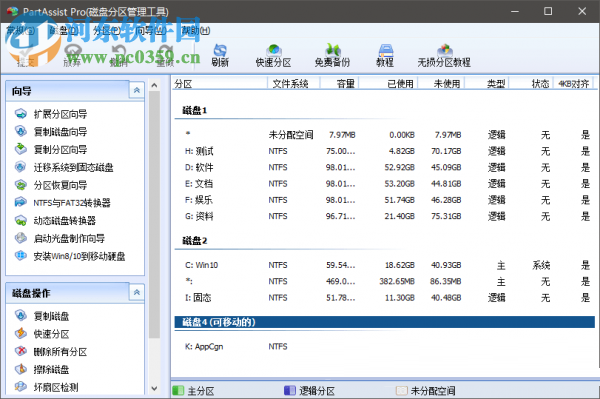Open the 分区恢复向导 wizard
600x399 pixels.
[60, 185]
